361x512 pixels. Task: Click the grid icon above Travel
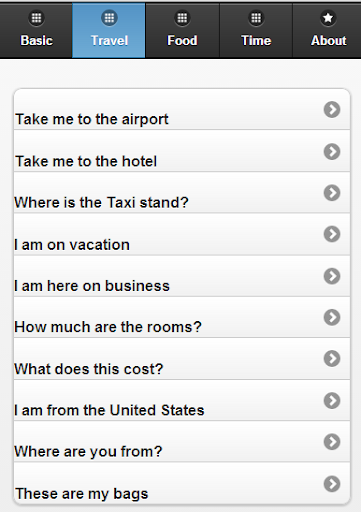(109, 18)
